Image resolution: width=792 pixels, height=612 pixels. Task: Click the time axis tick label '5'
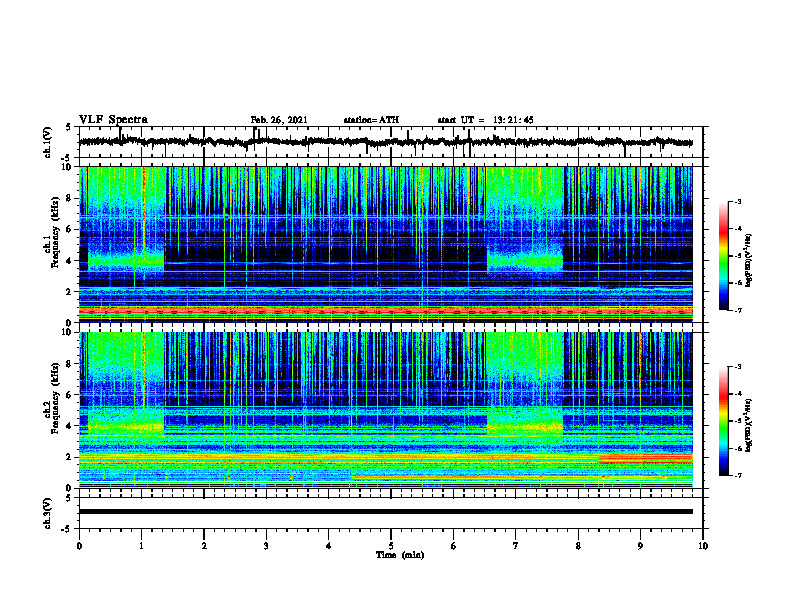click(391, 546)
